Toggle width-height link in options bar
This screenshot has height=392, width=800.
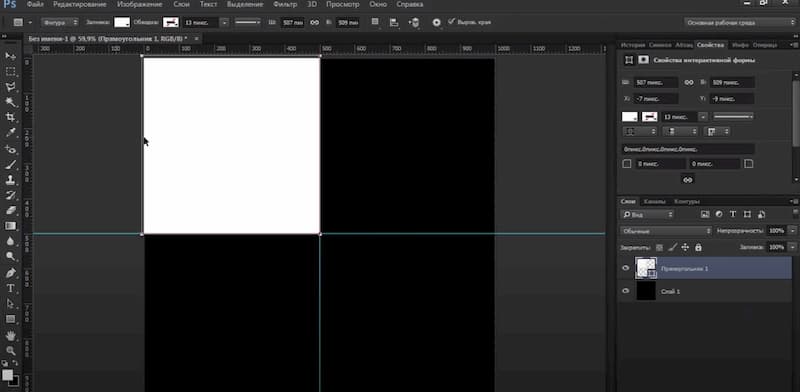click(x=315, y=22)
